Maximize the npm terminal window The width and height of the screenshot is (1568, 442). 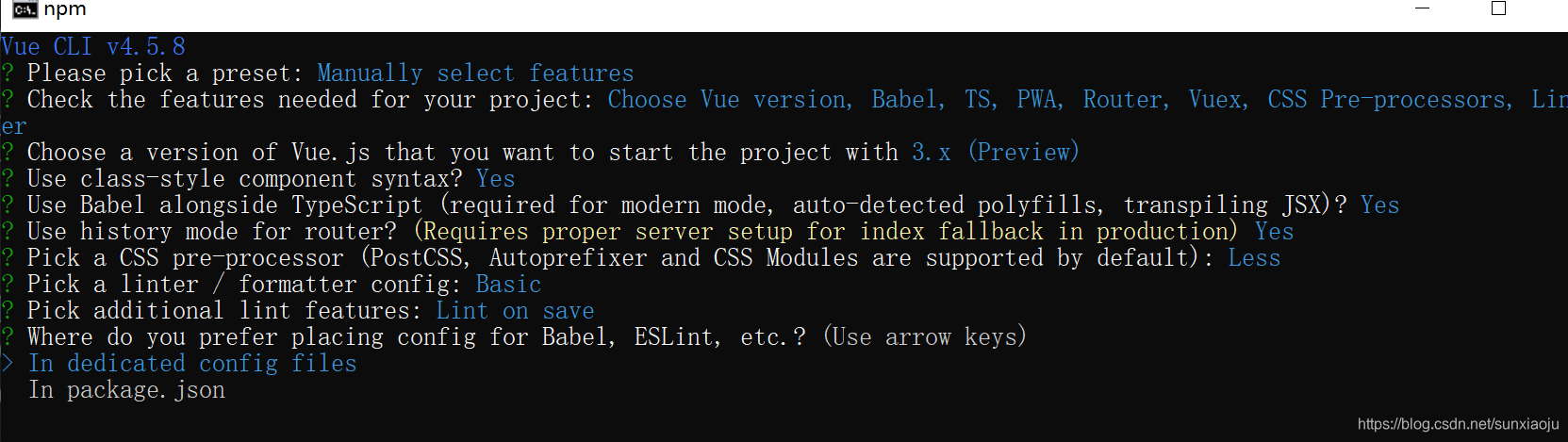pos(1498,8)
